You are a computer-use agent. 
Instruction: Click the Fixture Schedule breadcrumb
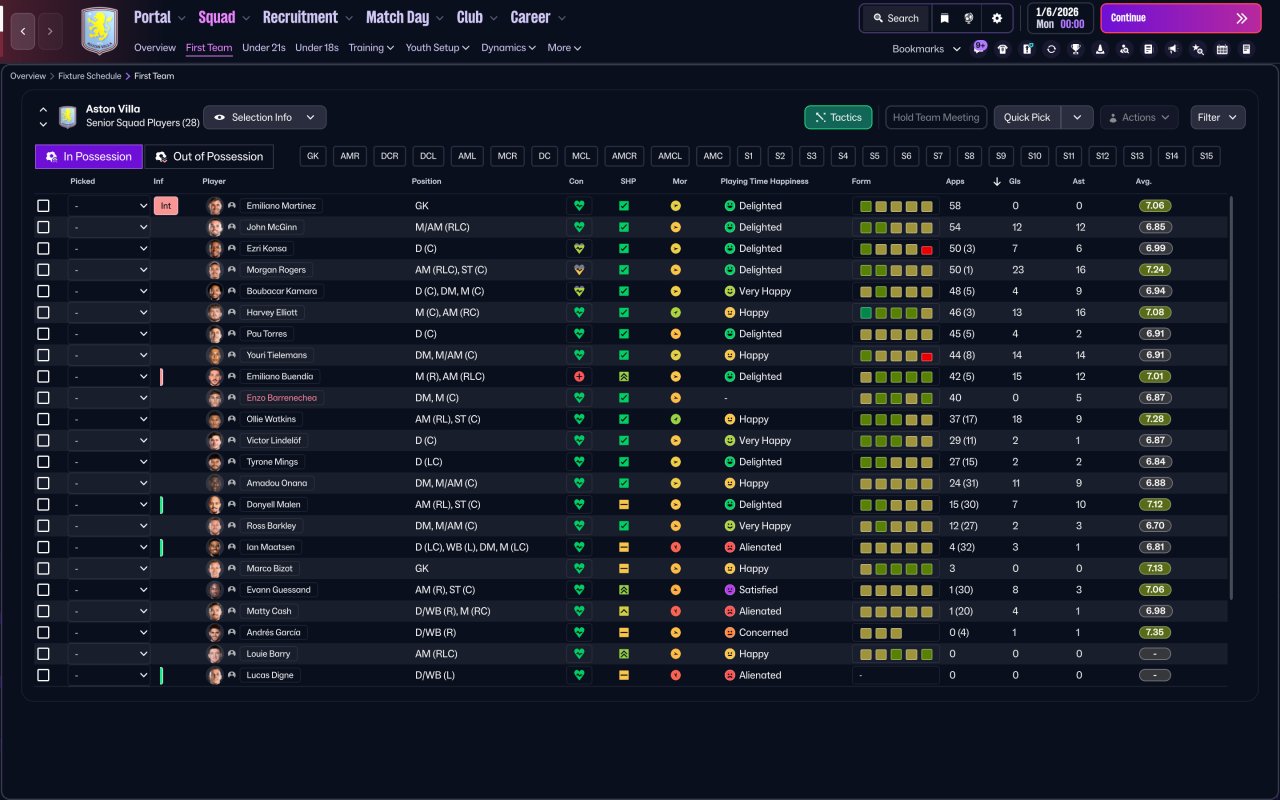90,76
